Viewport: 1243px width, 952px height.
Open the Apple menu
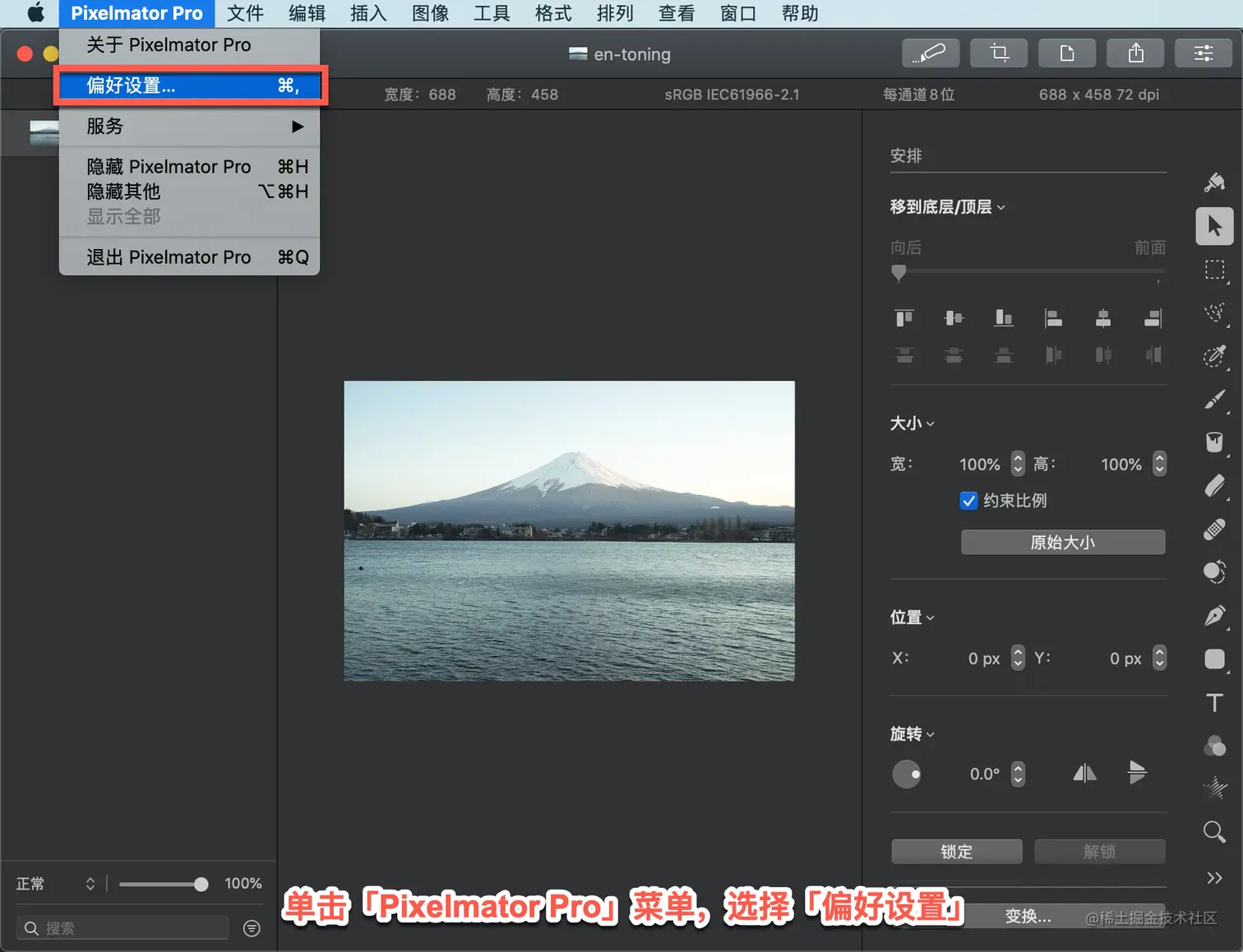35,13
